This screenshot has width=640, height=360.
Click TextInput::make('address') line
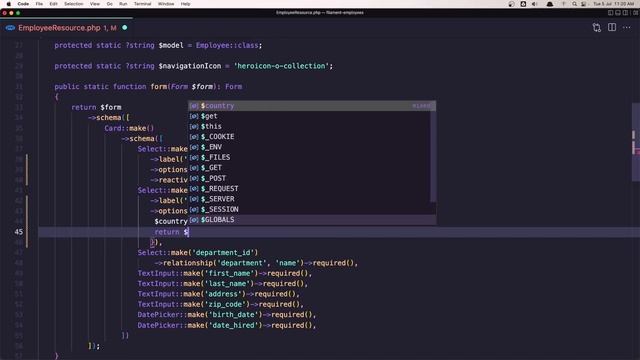point(218,294)
